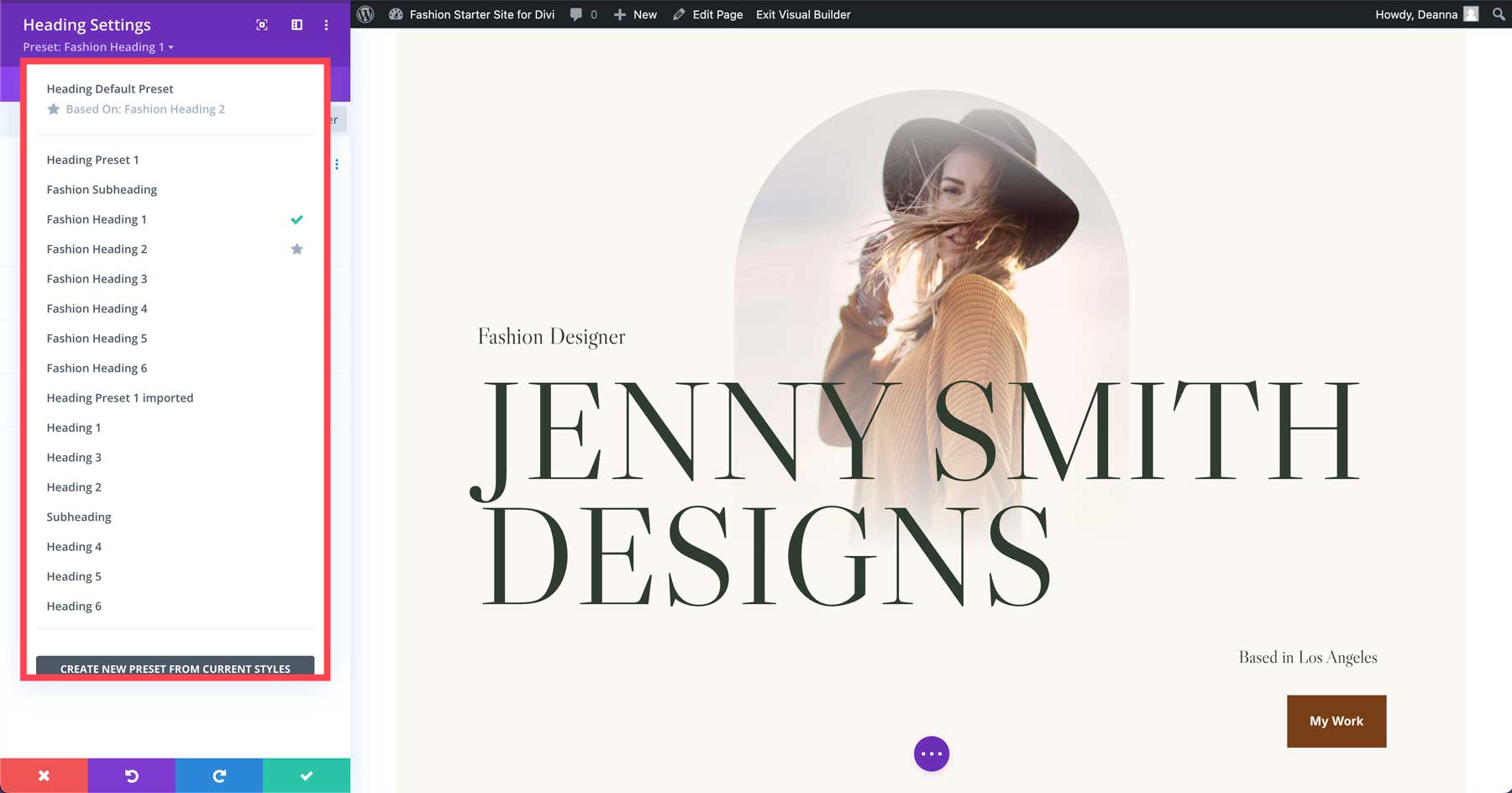Click the My Work button
This screenshot has width=1512, height=793.
tap(1336, 721)
